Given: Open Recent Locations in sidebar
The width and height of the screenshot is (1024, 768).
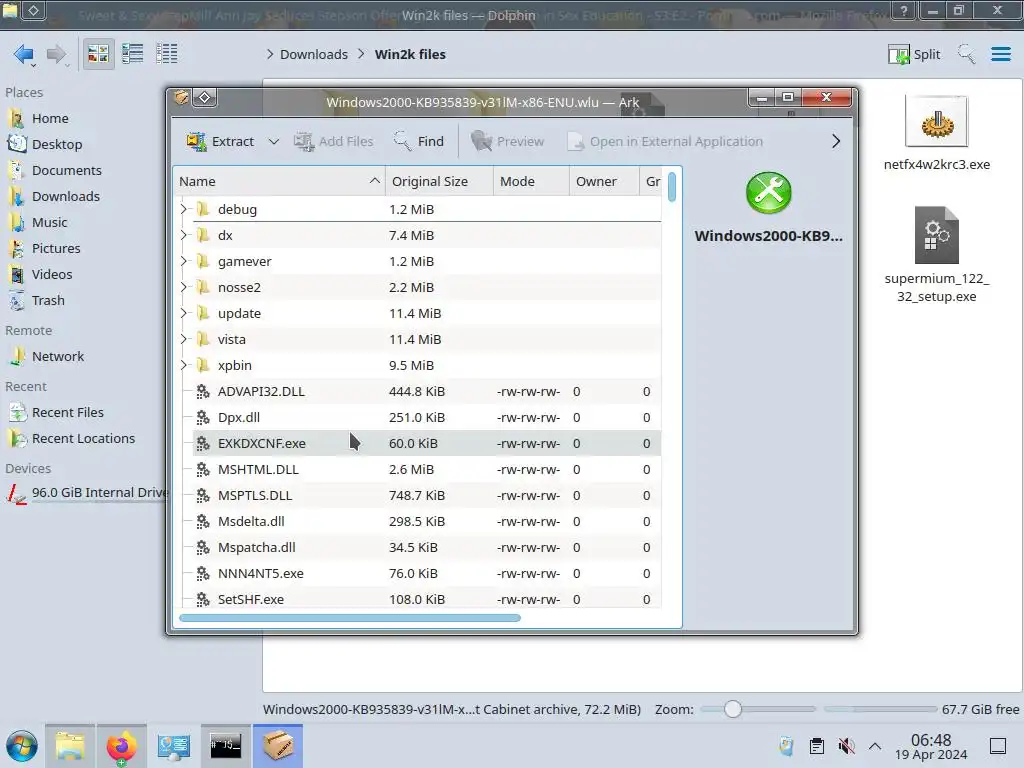Looking at the screenshot, I should point(82,439).
